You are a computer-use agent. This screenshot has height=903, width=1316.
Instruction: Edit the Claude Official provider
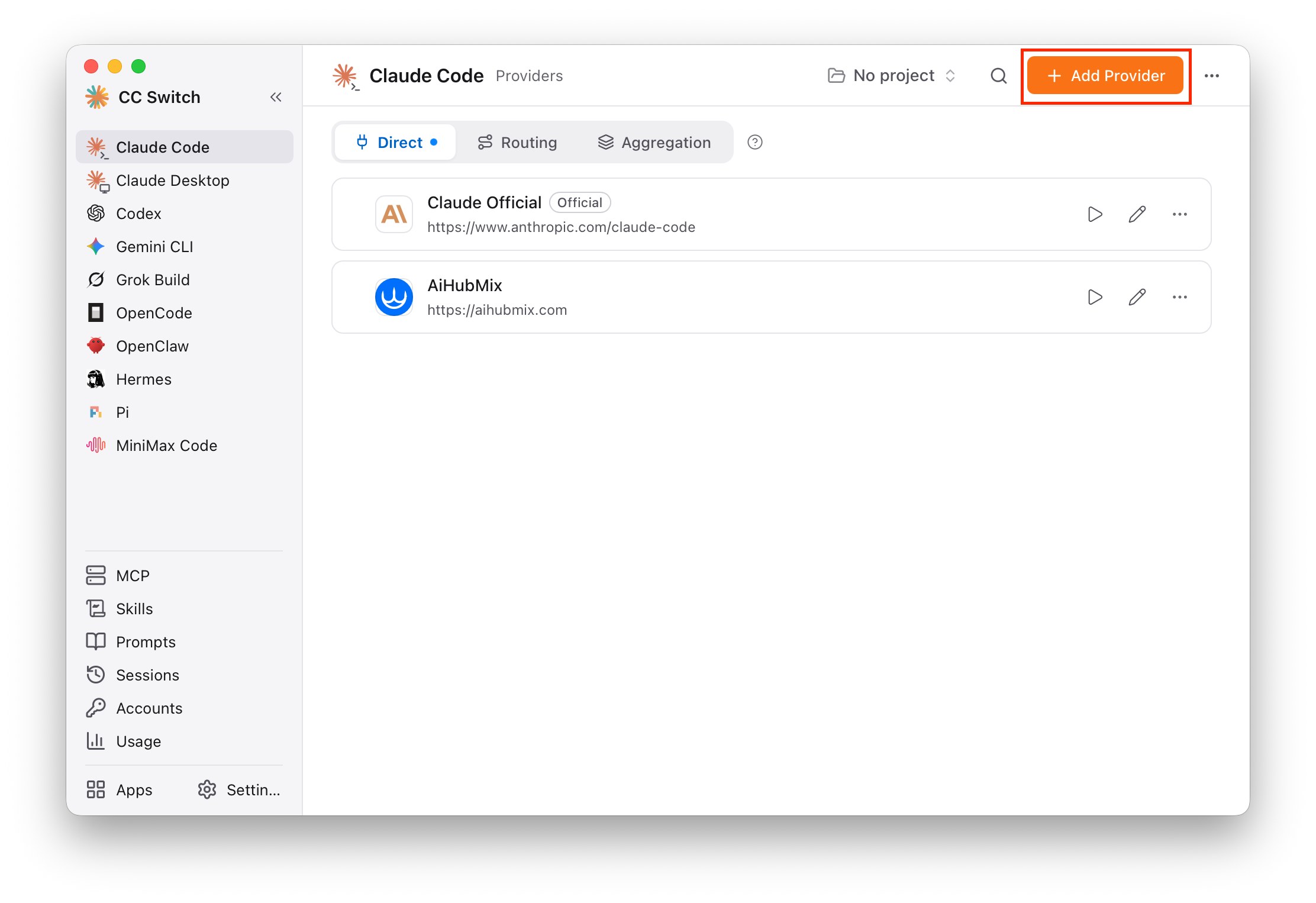[1137, 214]
